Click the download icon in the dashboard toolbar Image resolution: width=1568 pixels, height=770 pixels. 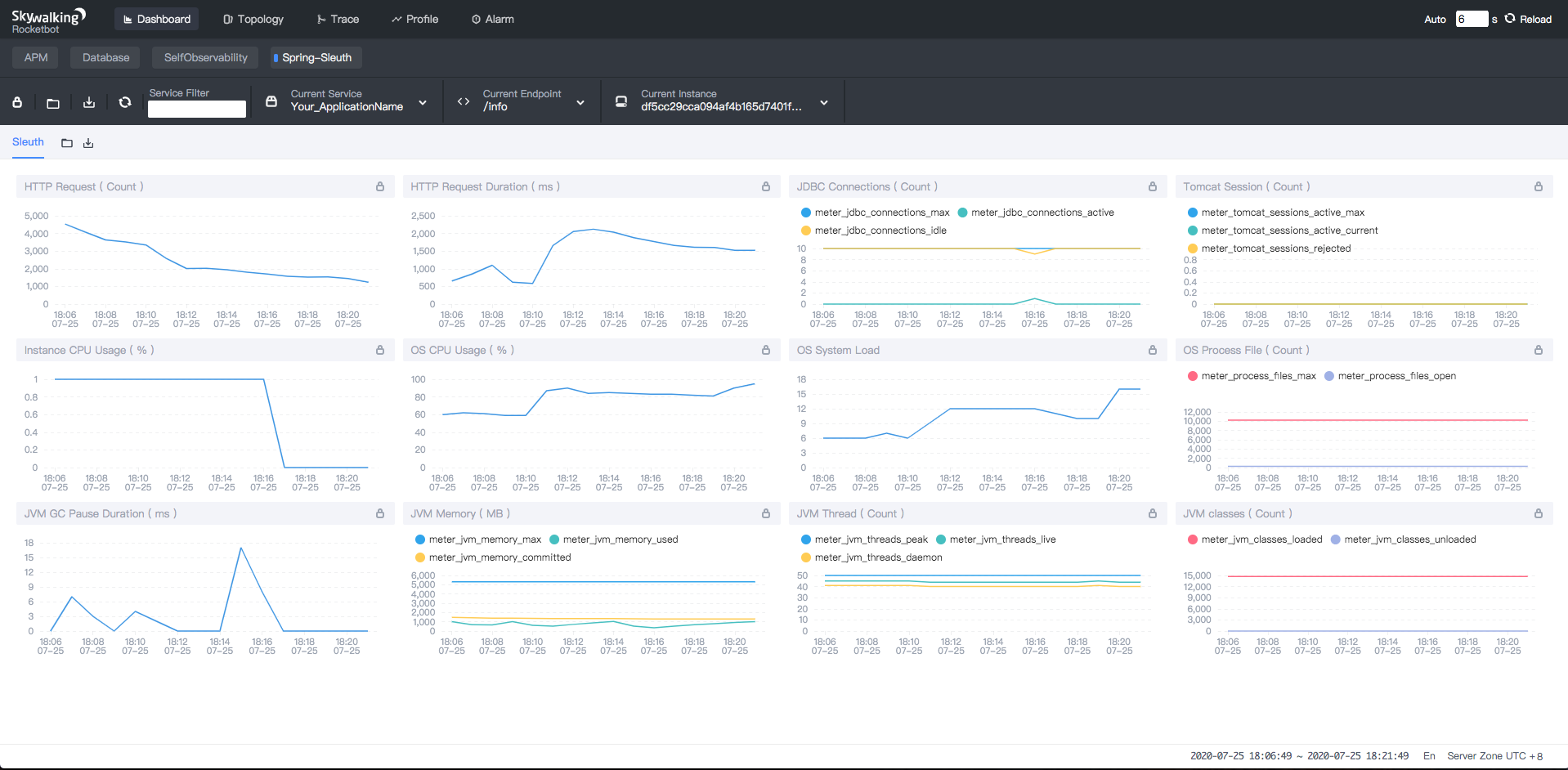pos(89,102)
